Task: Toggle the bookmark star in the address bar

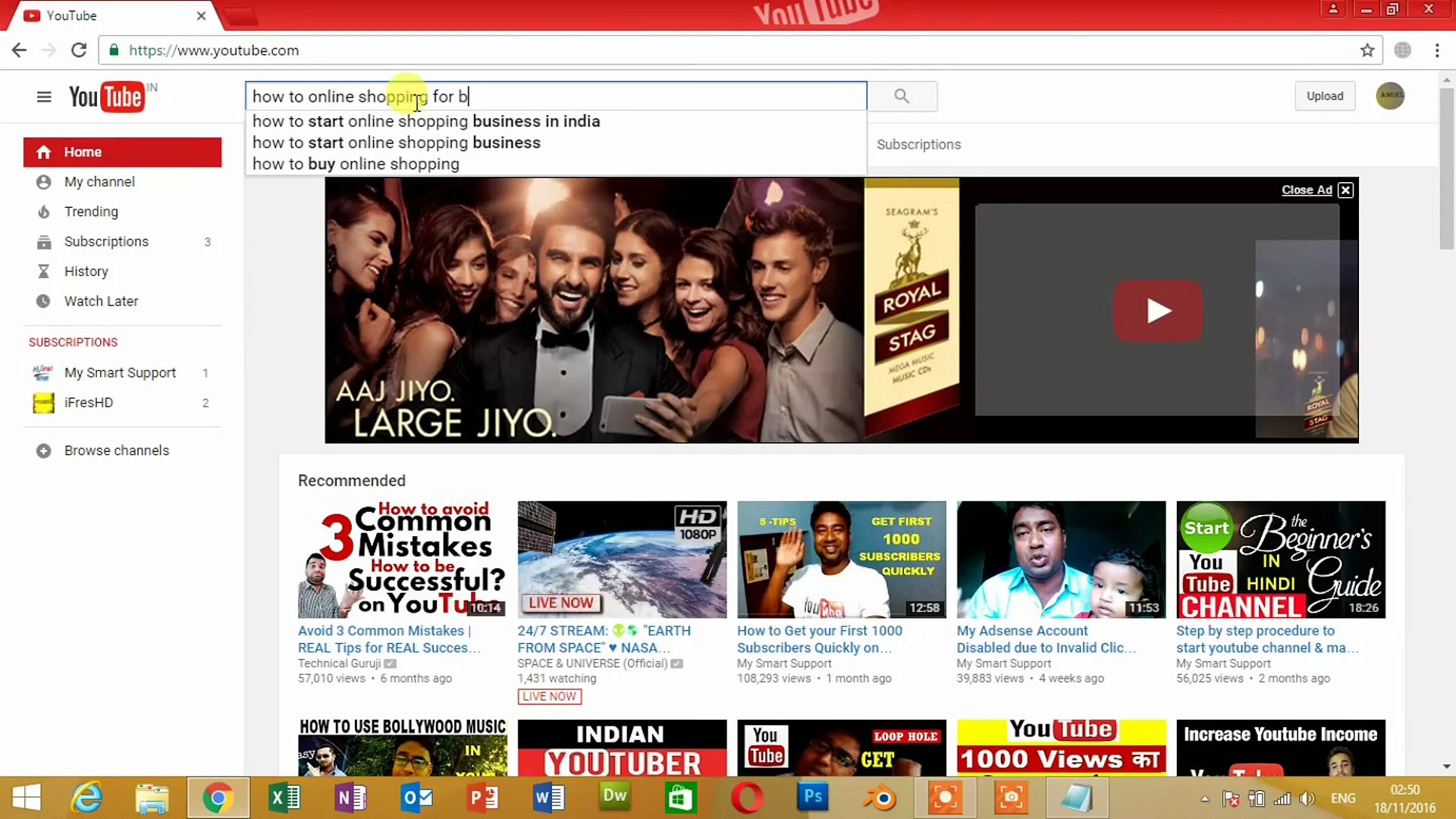Action: (x=1368, y=50)
